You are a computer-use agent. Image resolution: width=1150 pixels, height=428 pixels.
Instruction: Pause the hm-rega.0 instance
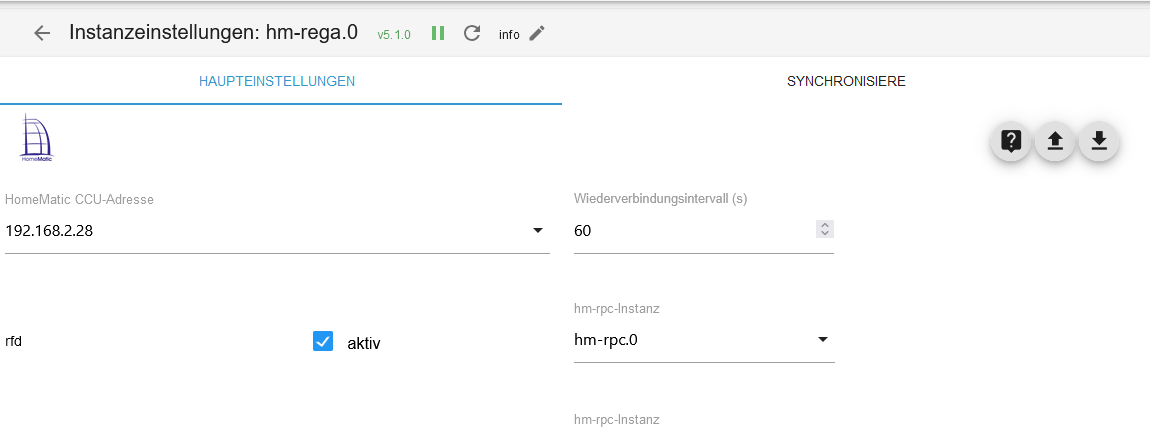pos(438,33)
